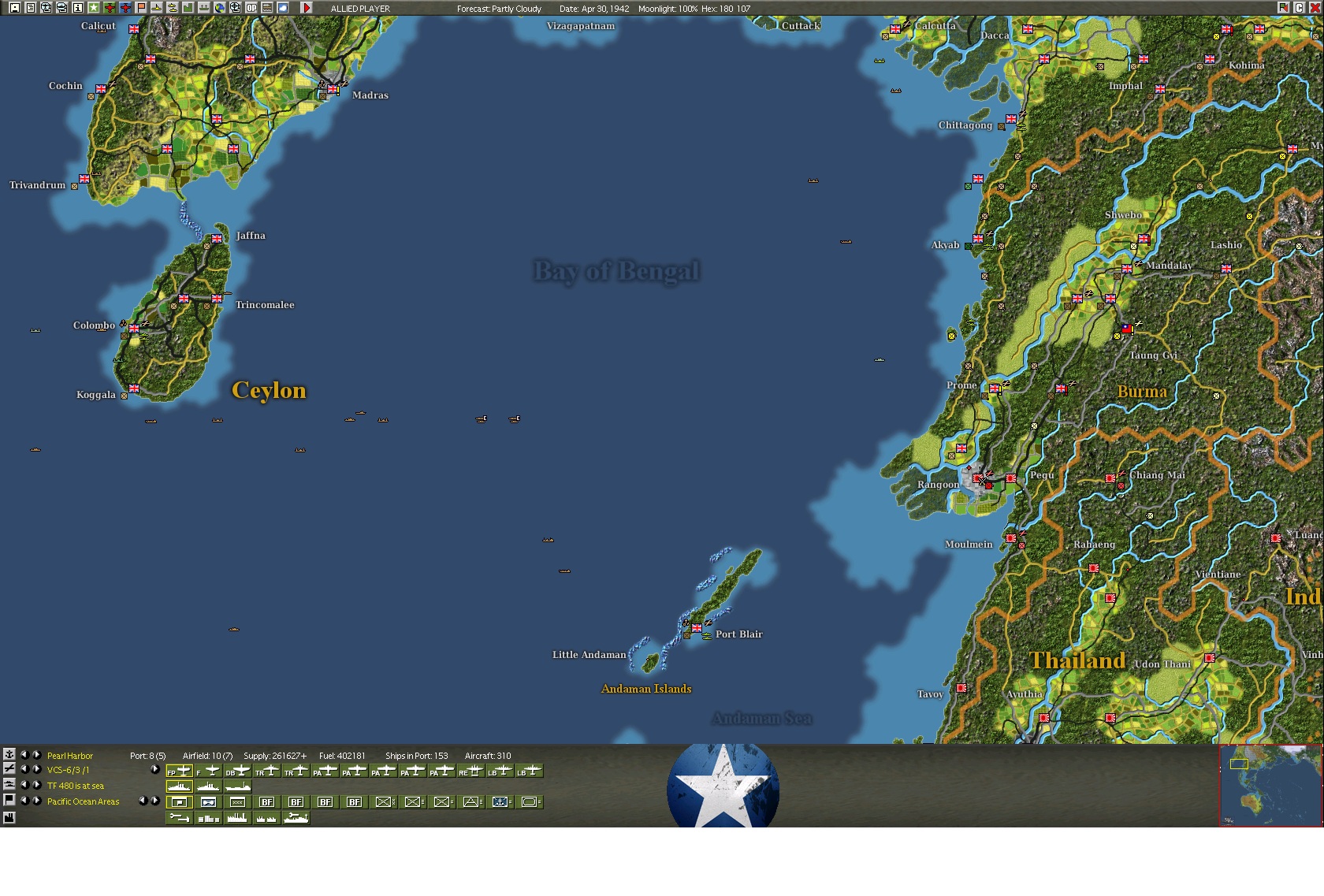Screen dimensions: 1324x896
Task: Click the white star on green icon
Action: (x=93, y=8)
